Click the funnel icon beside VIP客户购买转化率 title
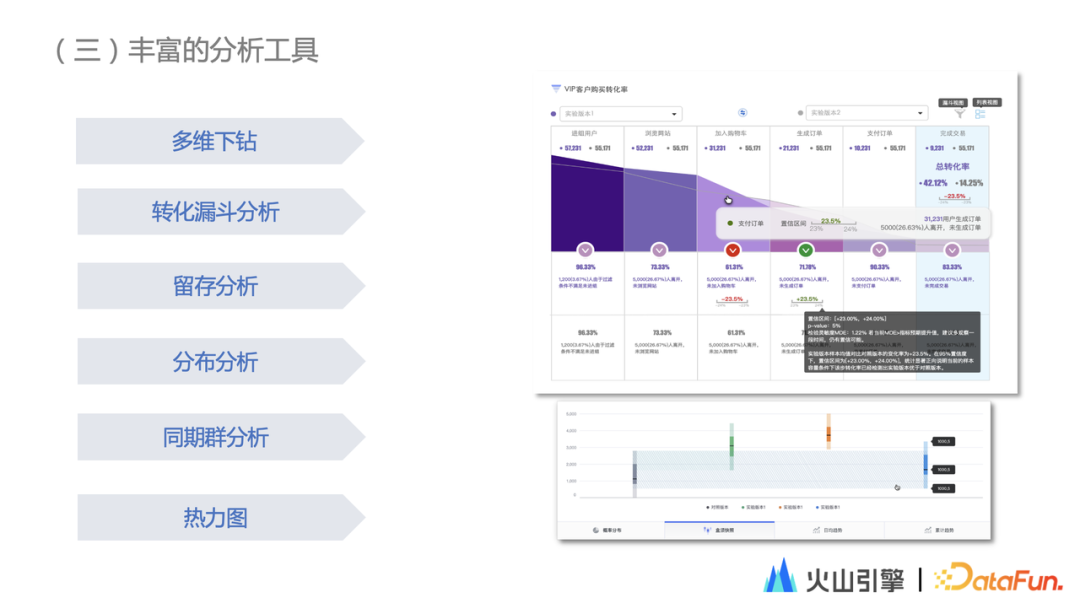The image size is (1080, 603). [x=556, y=89]
